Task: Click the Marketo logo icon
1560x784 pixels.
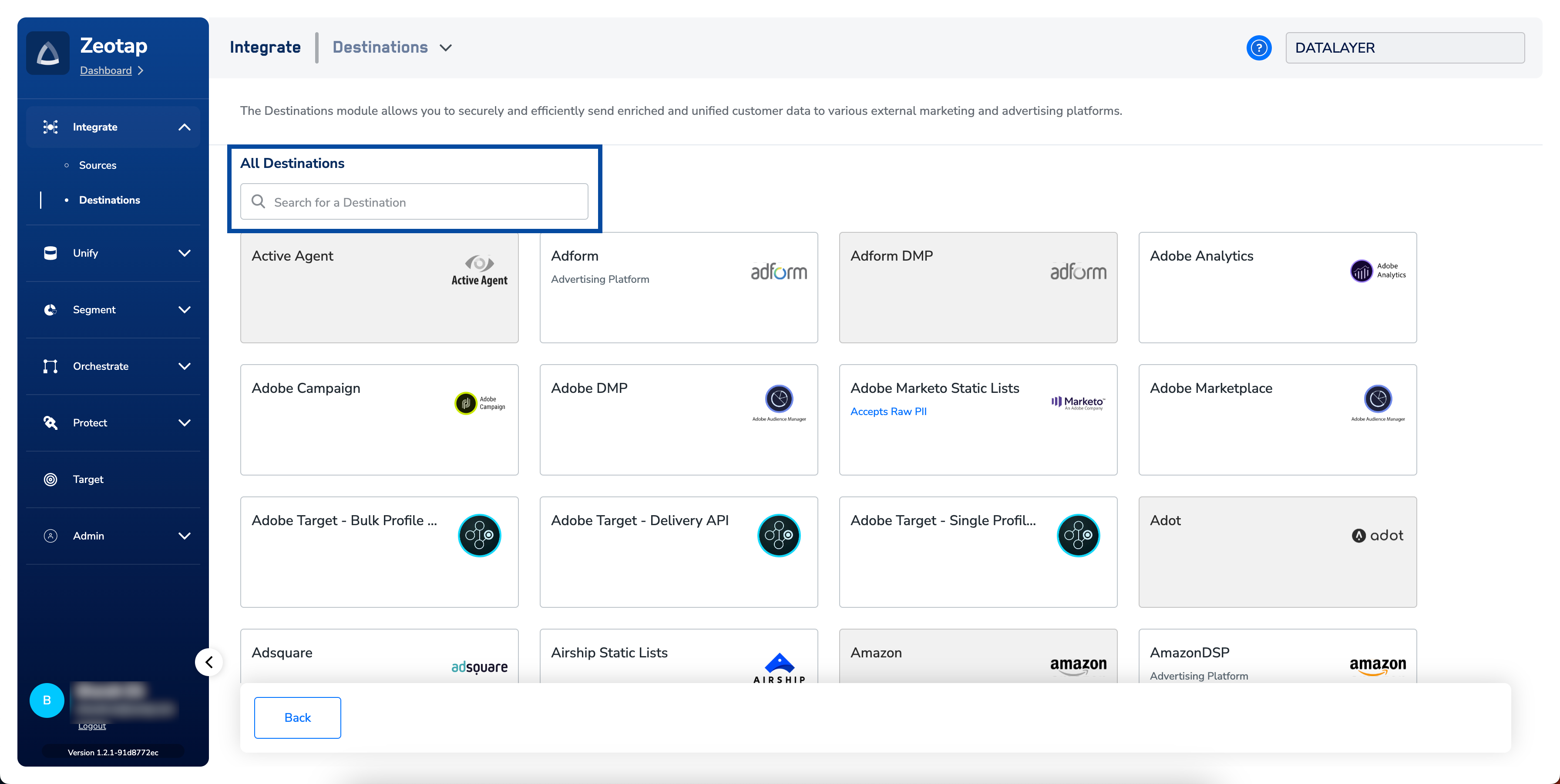Action: [x=1077, y=402]
